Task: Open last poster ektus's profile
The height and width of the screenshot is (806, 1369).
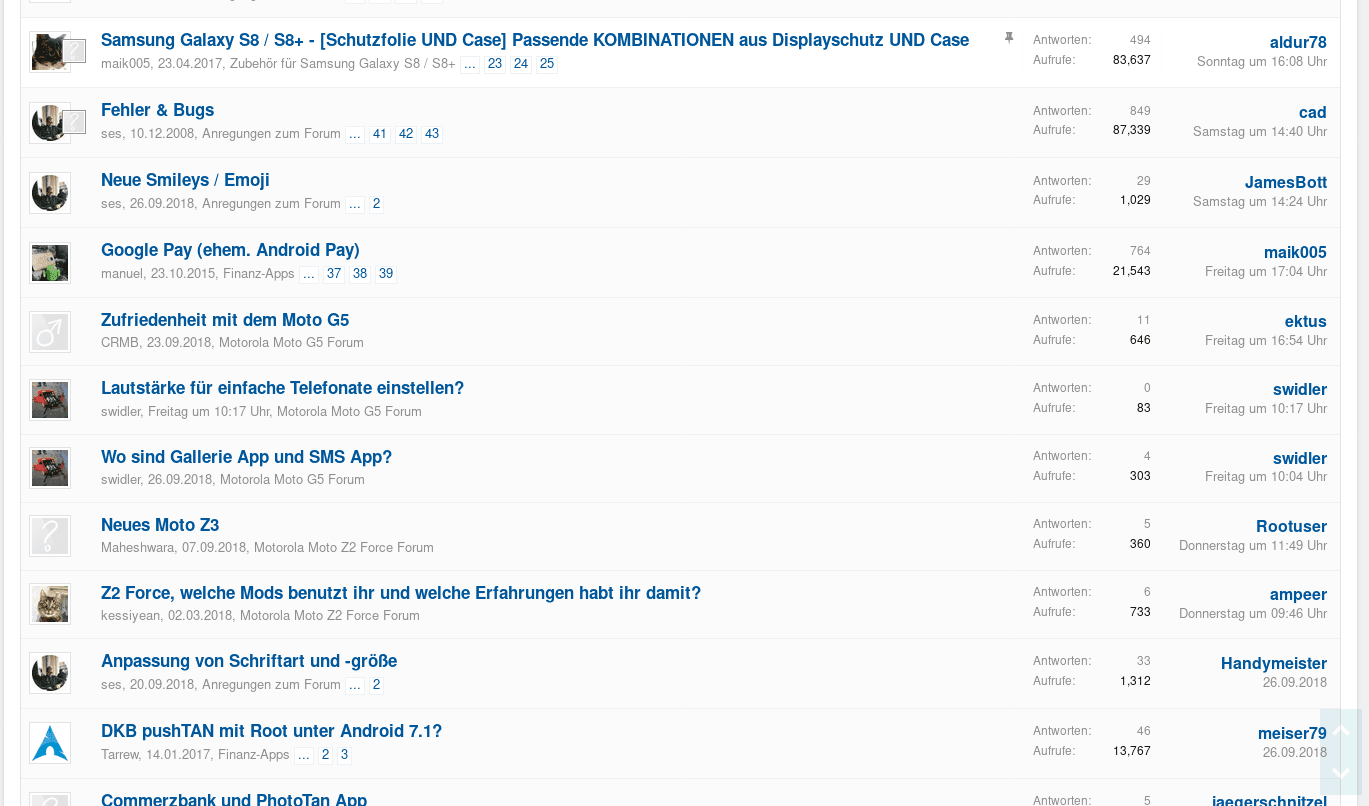Action: 1306,321
